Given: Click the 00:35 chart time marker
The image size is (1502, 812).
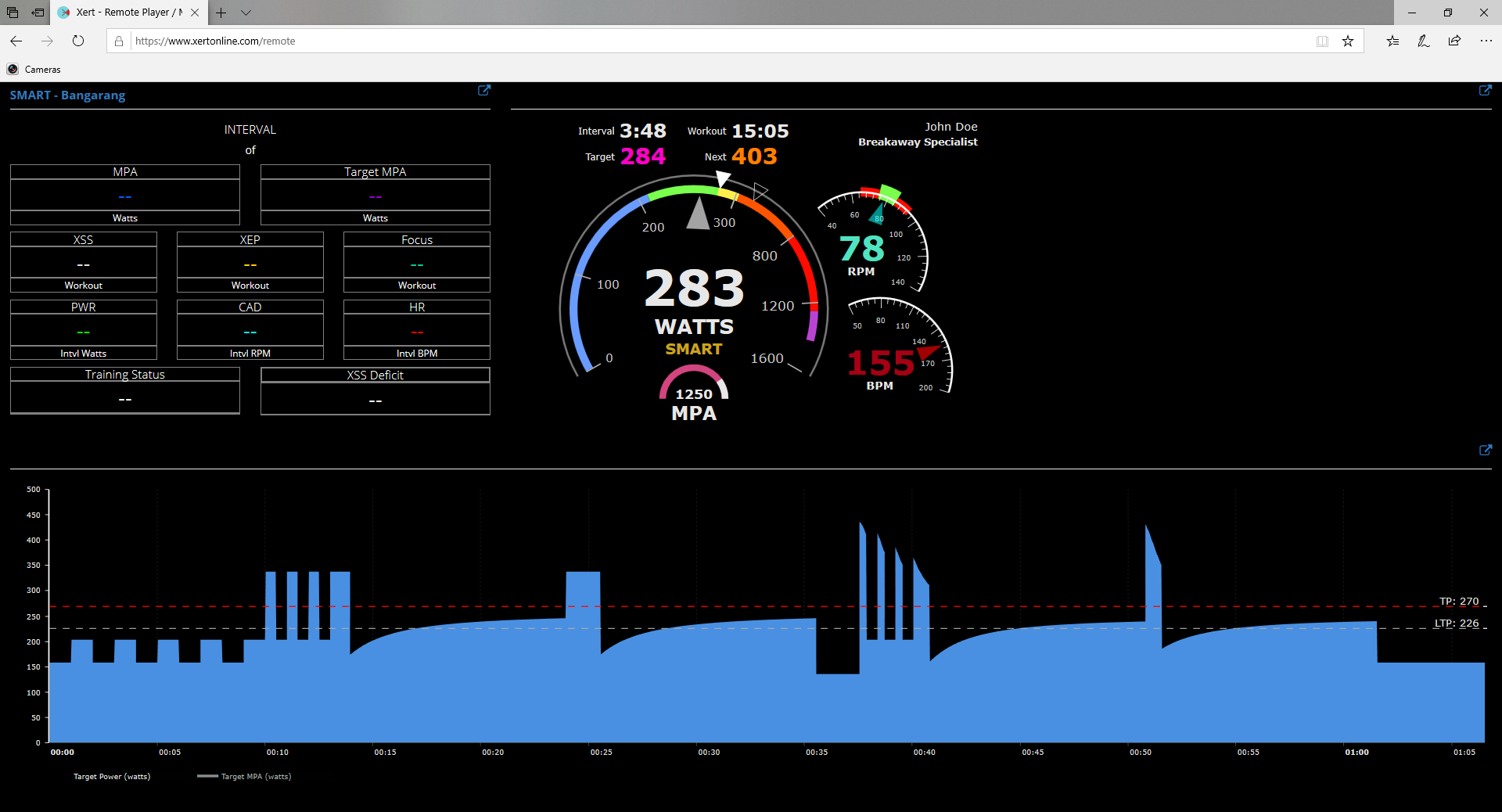Looking at the screenshot, I should (817, 753).
